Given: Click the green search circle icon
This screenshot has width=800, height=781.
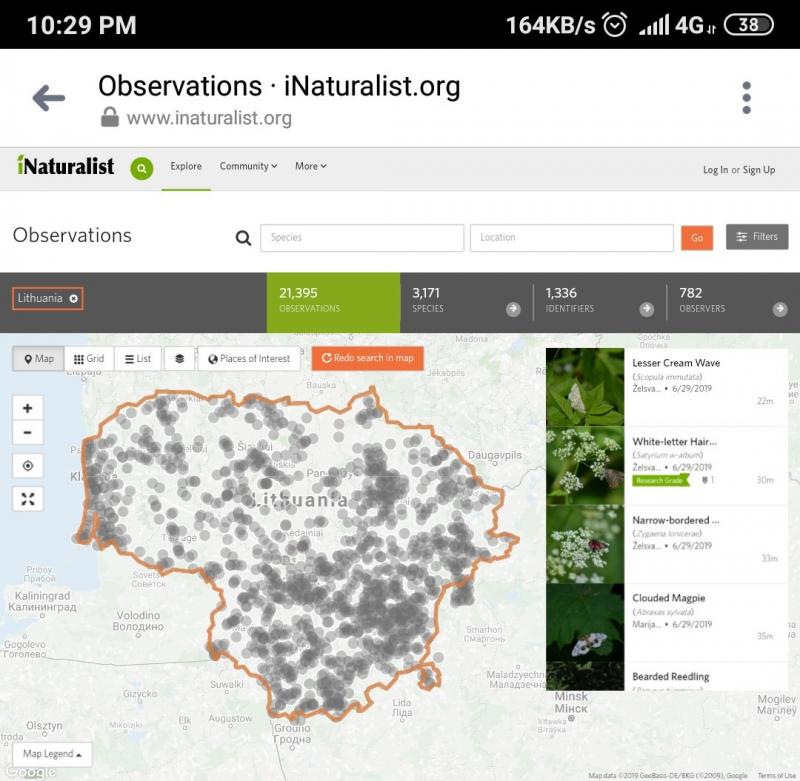Looking at the screenshot, I should [x=142, y=168].
